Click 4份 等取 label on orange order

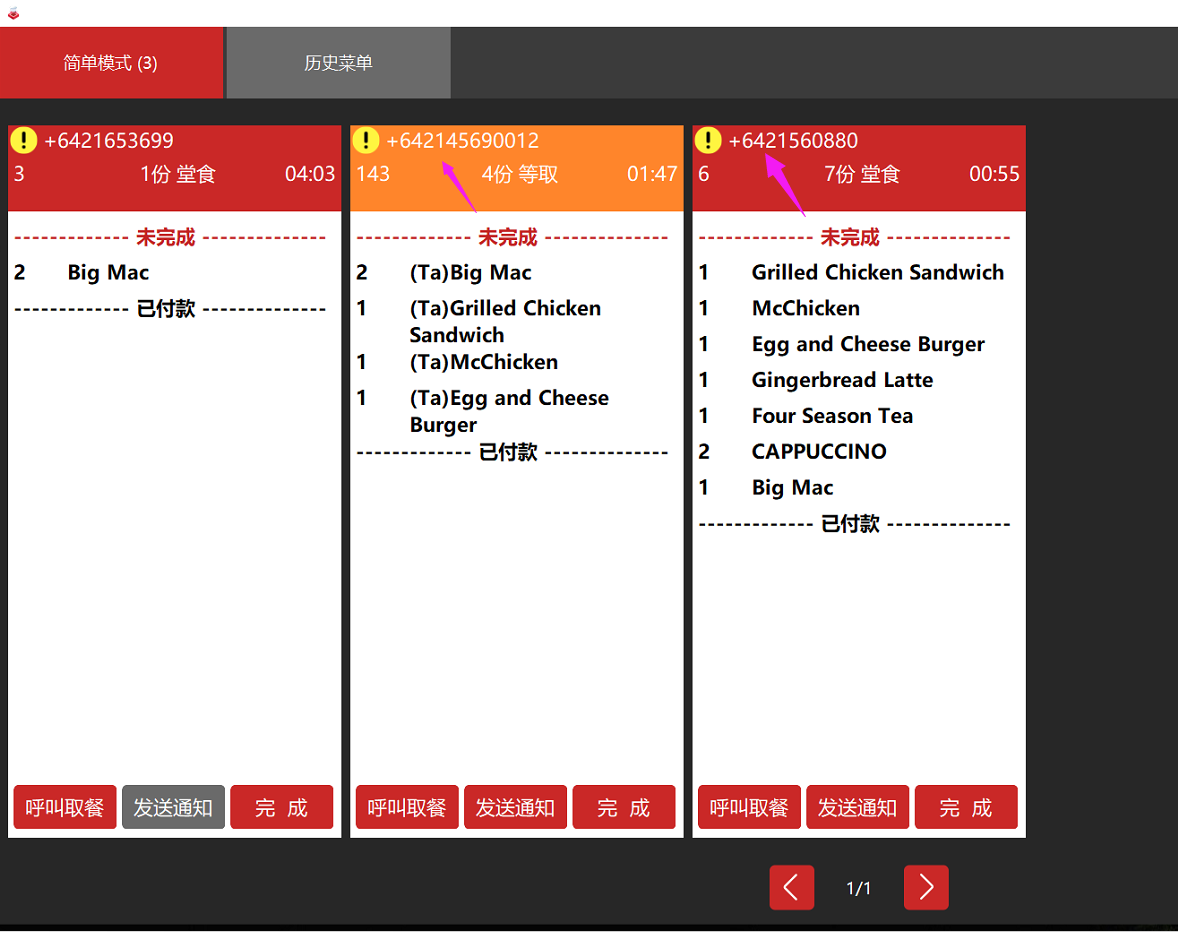pos(520,174)
